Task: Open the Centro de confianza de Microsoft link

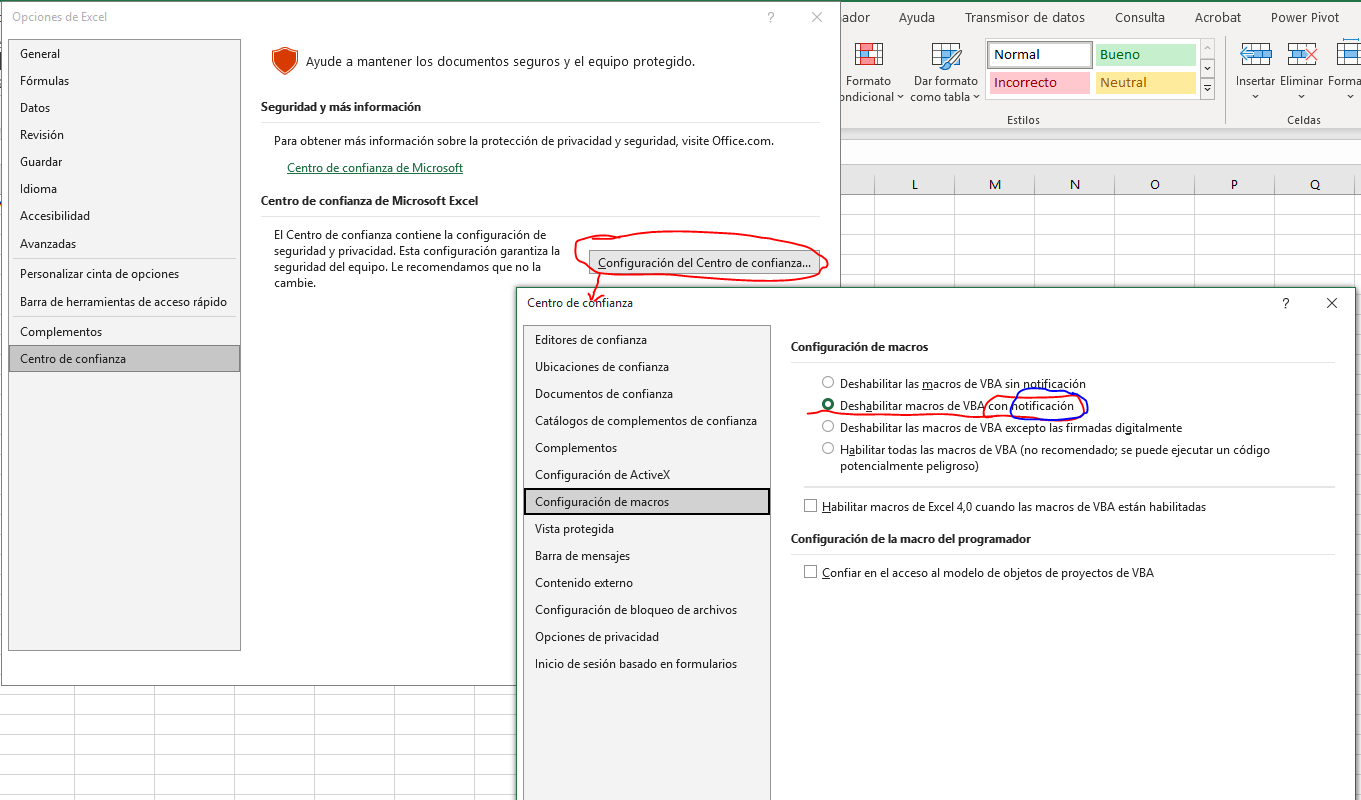Action: point(375,168)
